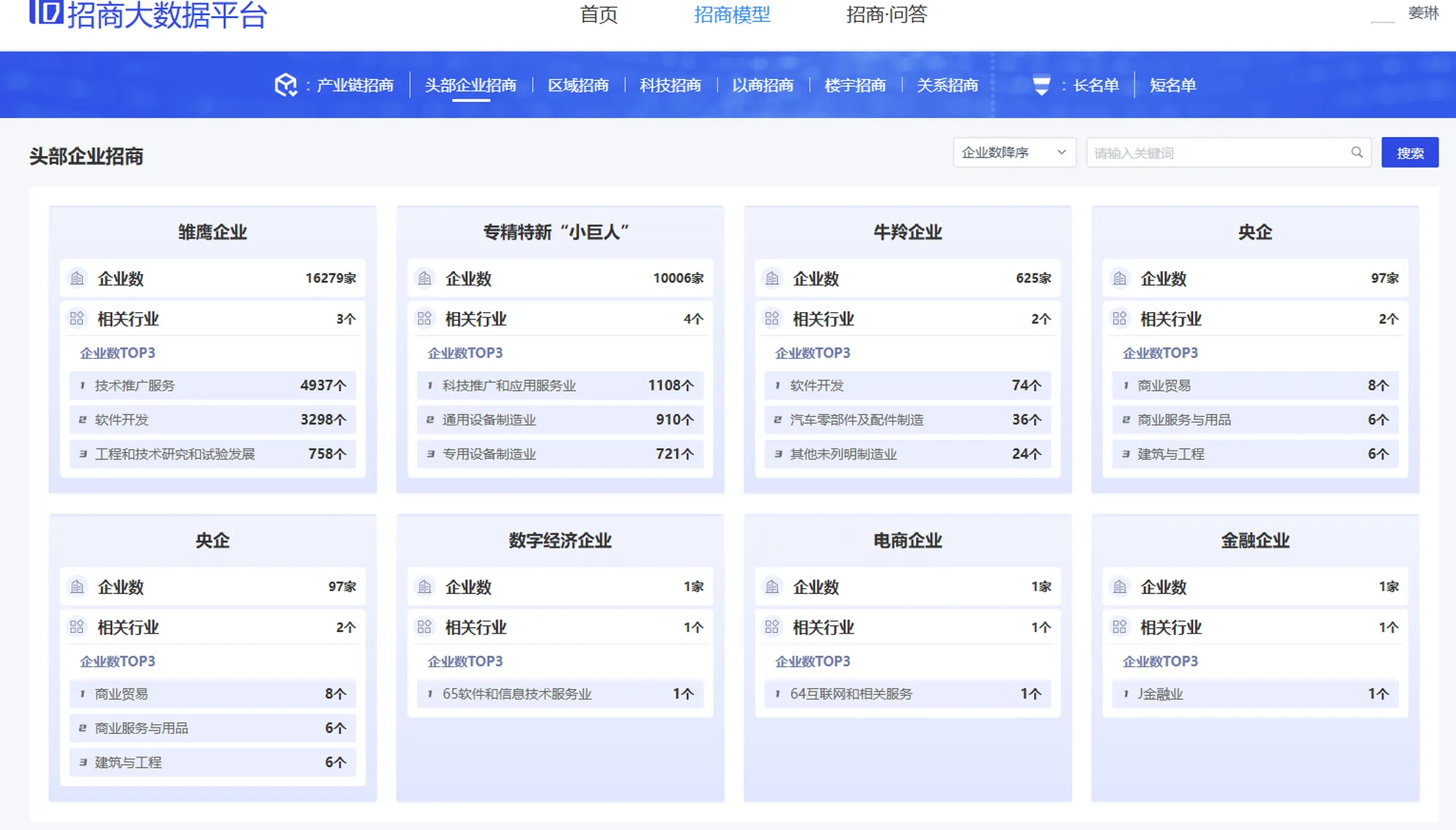Click the grid icon in 电商企业 相关行业 row
The width and height of the screenshot is (1456, 830).
772,627
